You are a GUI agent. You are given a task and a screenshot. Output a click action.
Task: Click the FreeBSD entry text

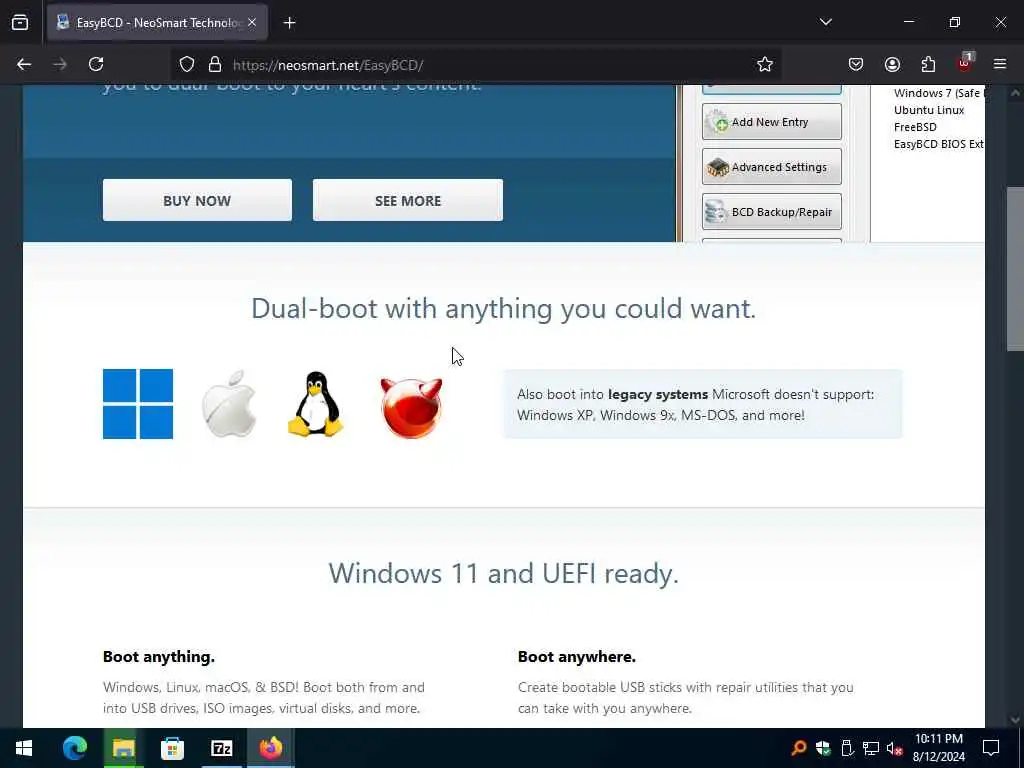point(915,127)
